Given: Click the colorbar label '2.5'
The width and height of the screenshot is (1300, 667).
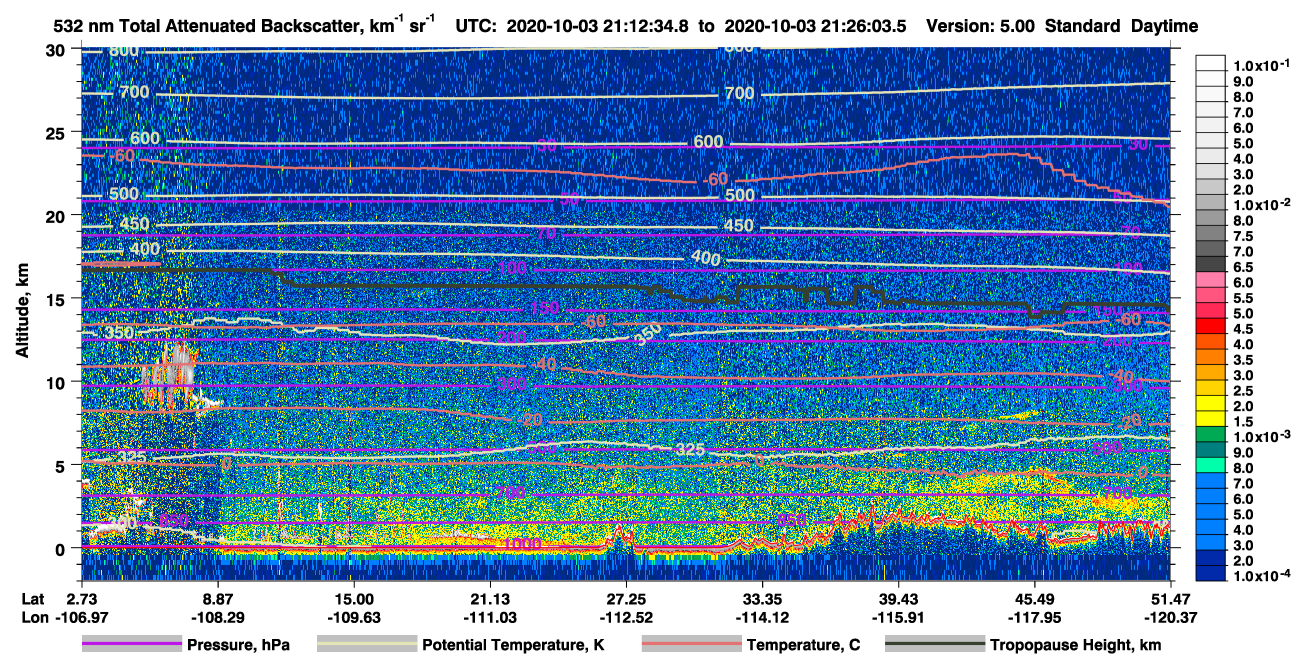Looking at the screenshot, I should (1244, 391).
